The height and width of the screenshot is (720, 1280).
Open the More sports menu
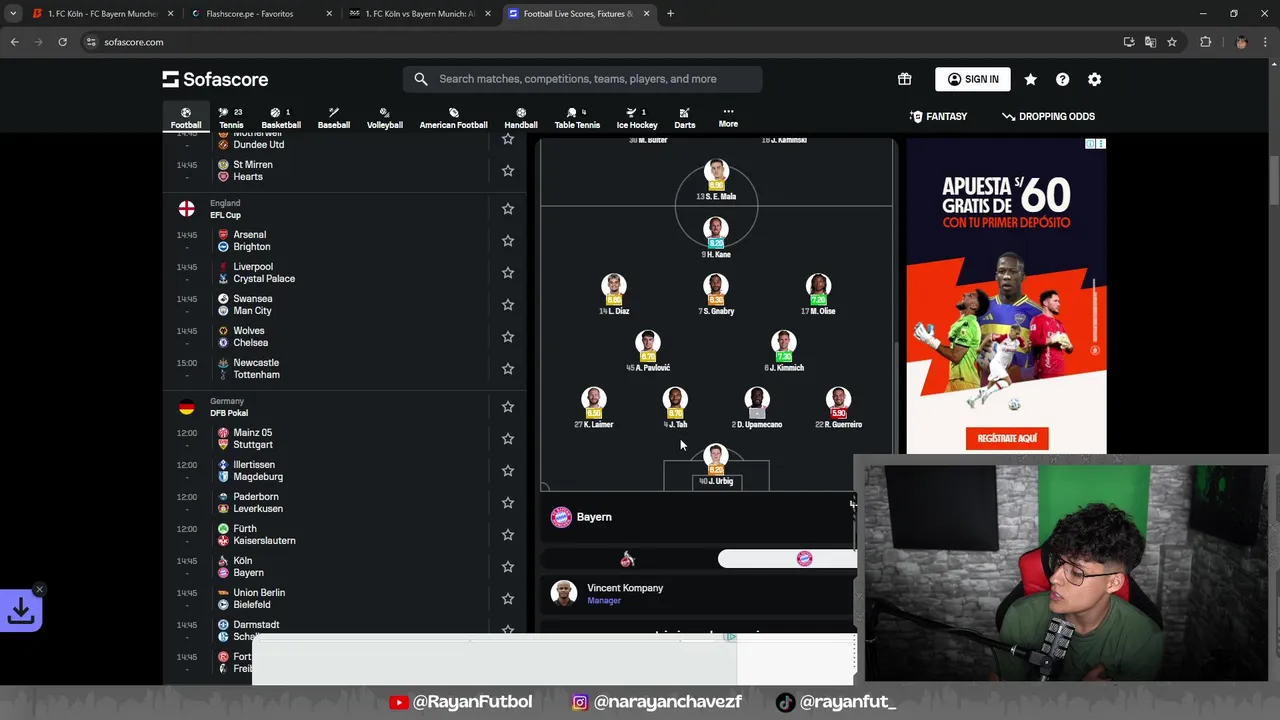[x=728, y=118]
